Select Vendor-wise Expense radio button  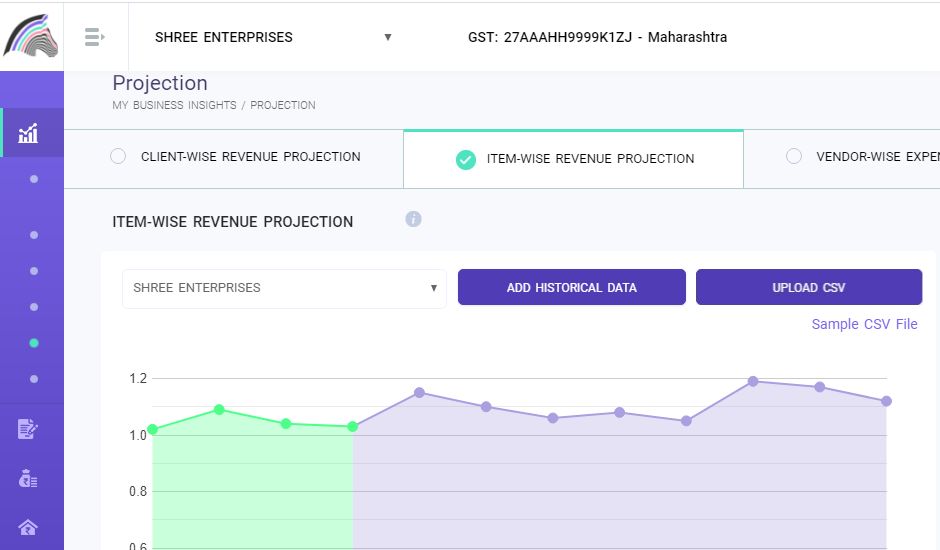[x=794, y=156]
